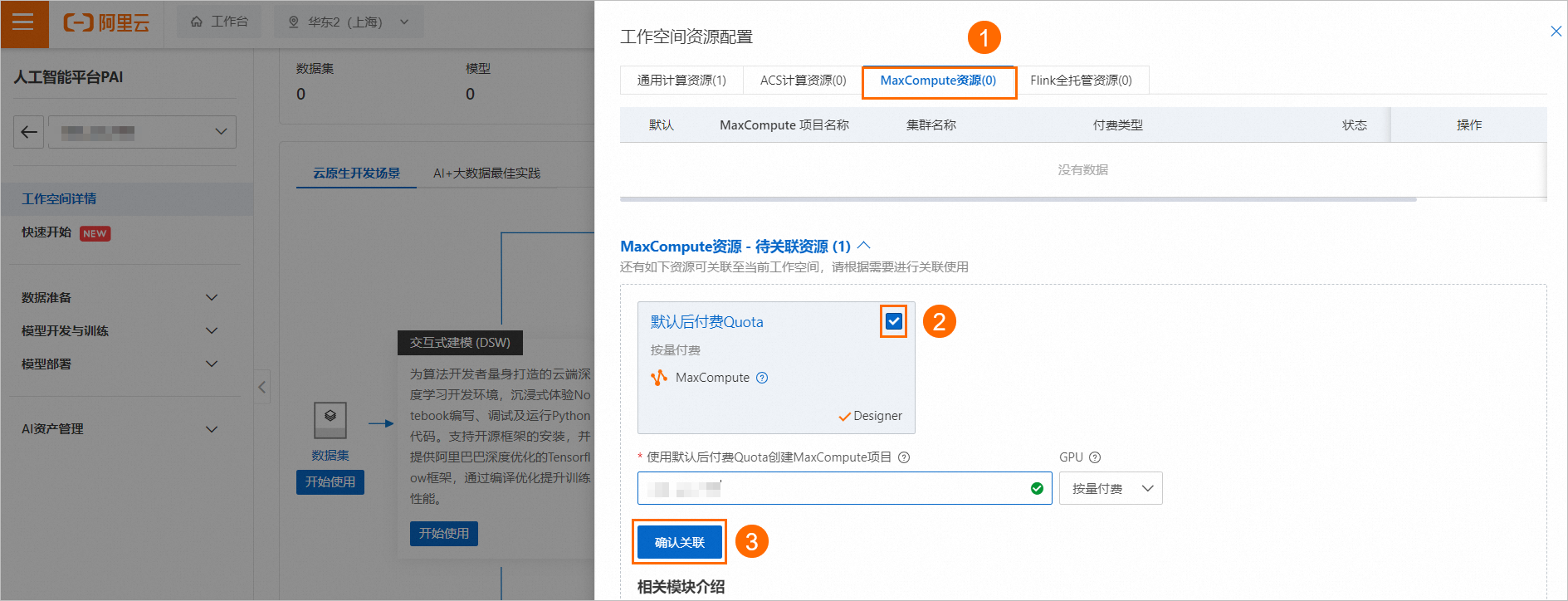Switch to Flink全托管资源(0) tab

1081,81
